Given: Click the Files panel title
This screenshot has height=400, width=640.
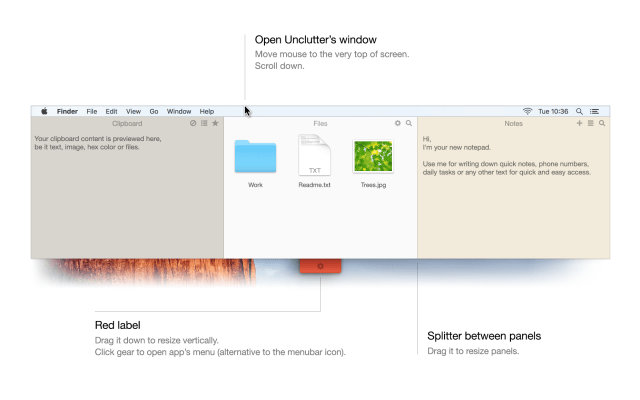Looking at the screenshot, I should (x=320, y=123).
